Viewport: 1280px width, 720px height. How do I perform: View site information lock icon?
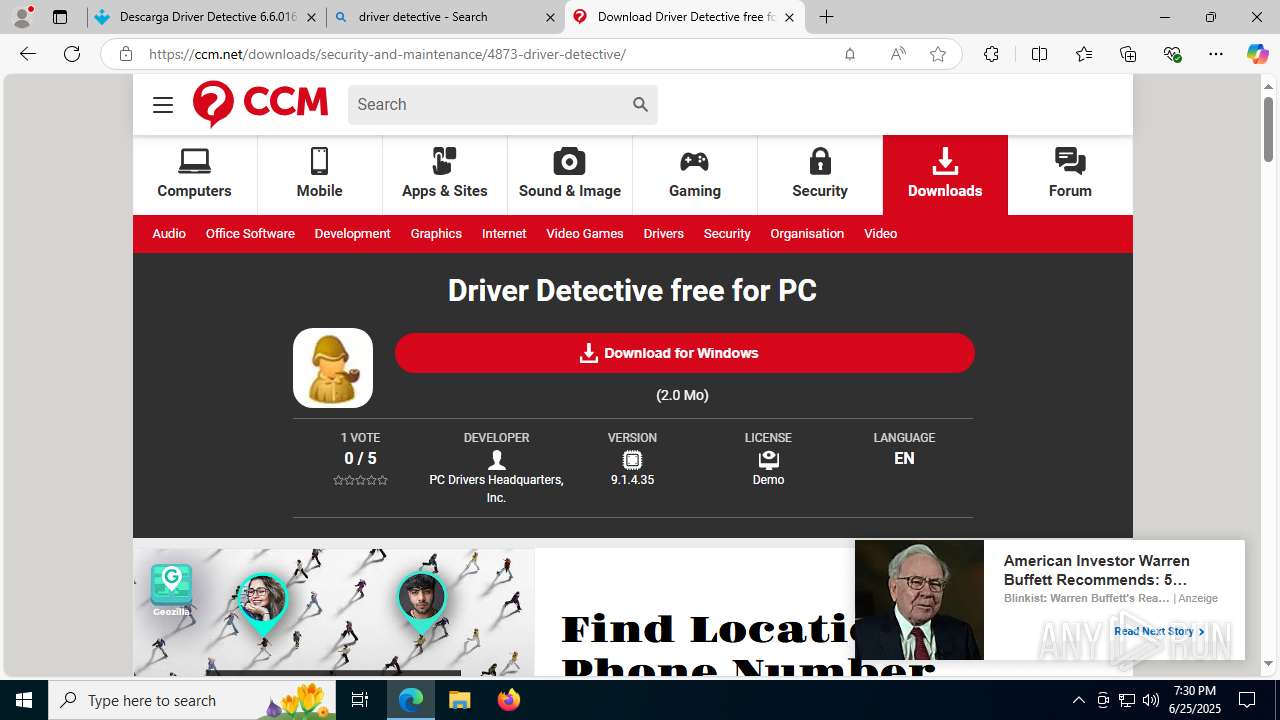(125, 54)
